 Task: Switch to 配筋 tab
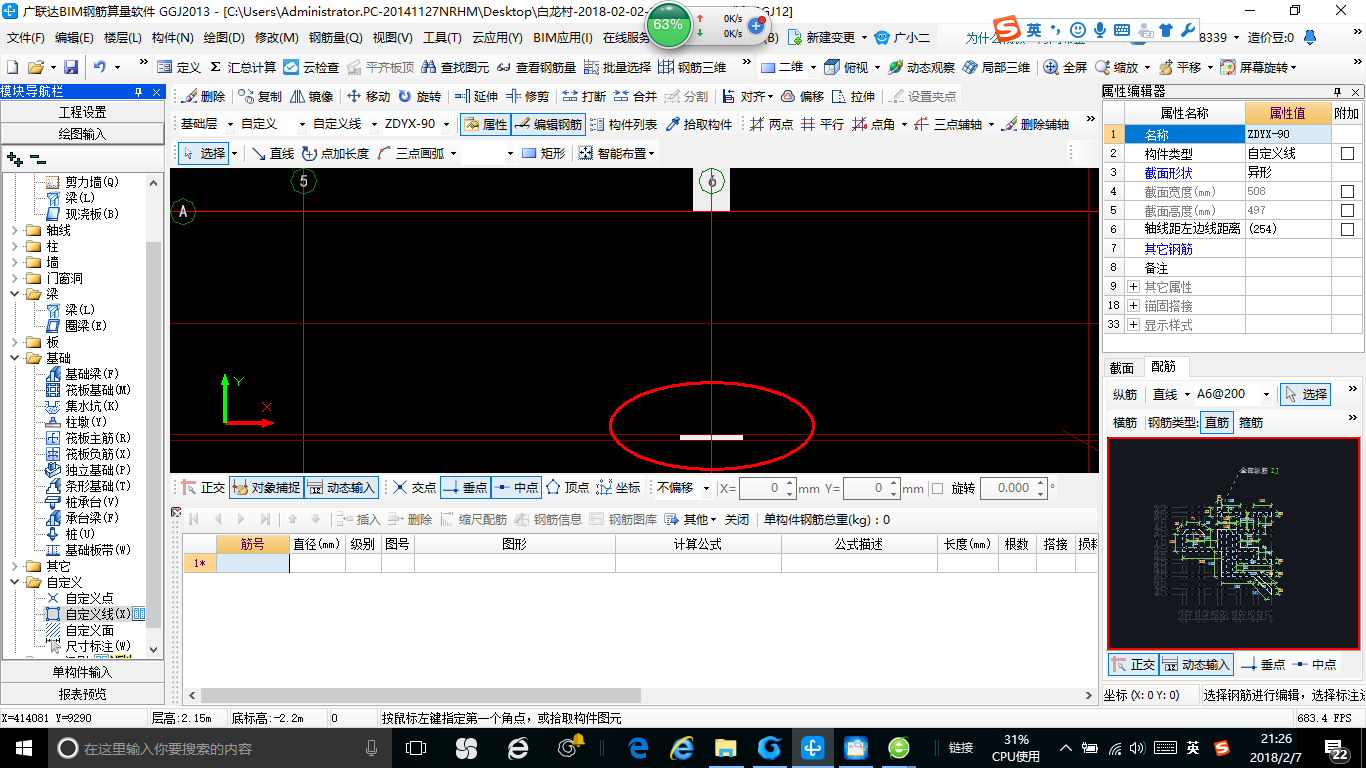click(x=1163, y=368)
